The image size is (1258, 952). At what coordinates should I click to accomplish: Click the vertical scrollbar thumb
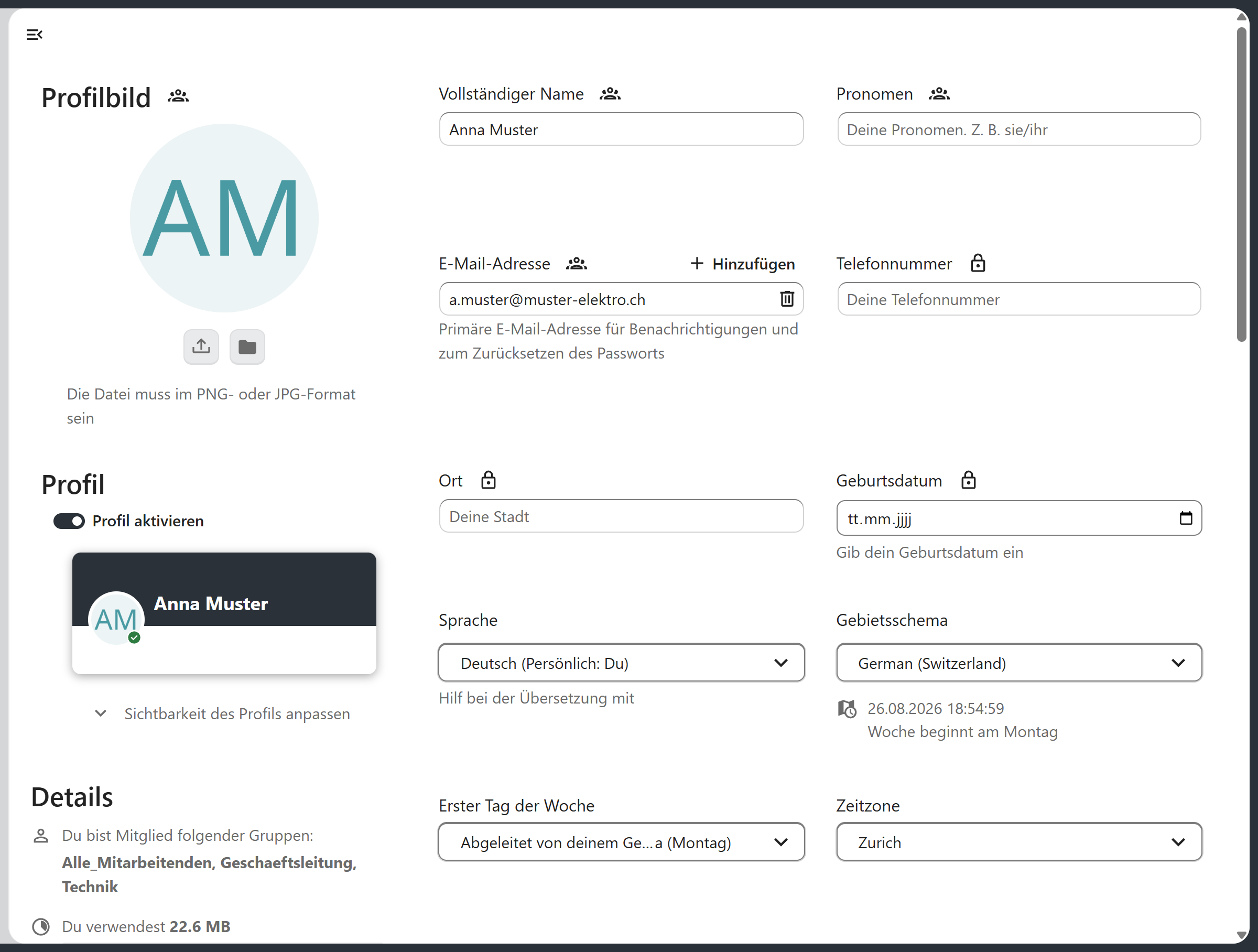click(x=1242, y=185)
